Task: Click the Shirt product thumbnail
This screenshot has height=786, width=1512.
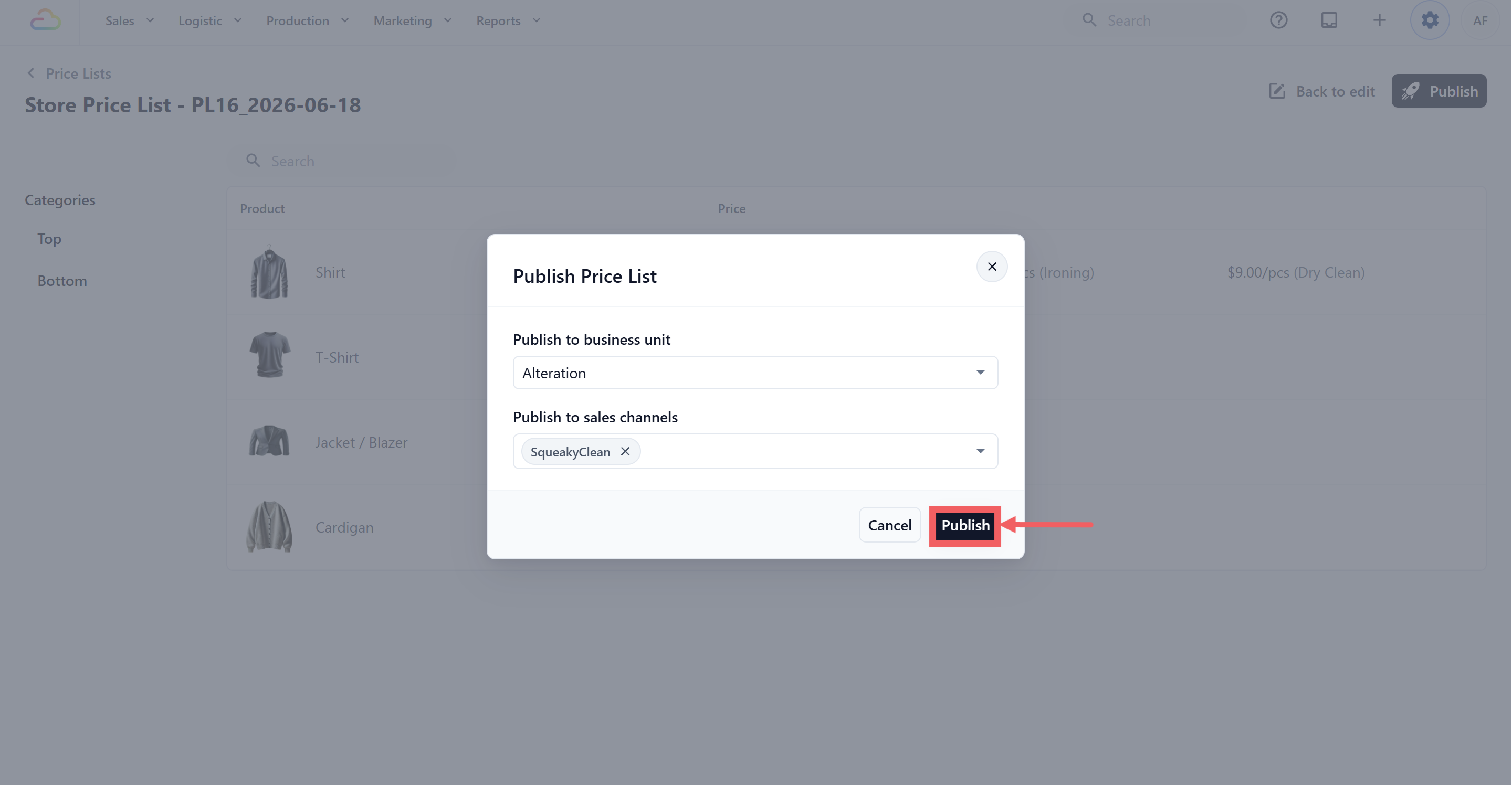Action: [269, 272]
